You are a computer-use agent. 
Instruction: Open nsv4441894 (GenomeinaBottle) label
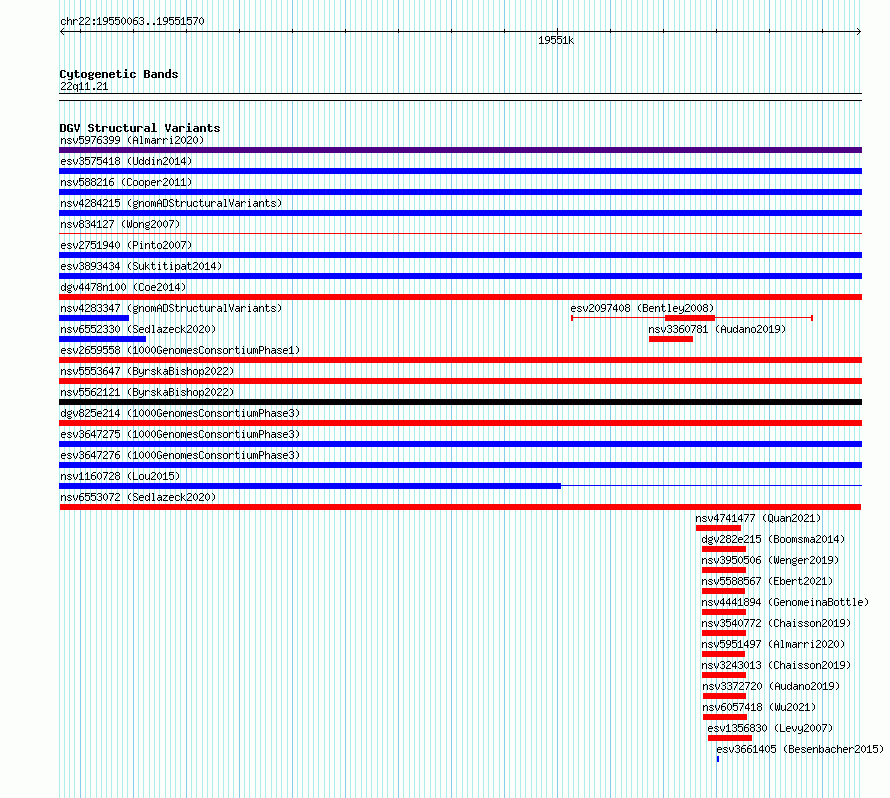(785, 602)
